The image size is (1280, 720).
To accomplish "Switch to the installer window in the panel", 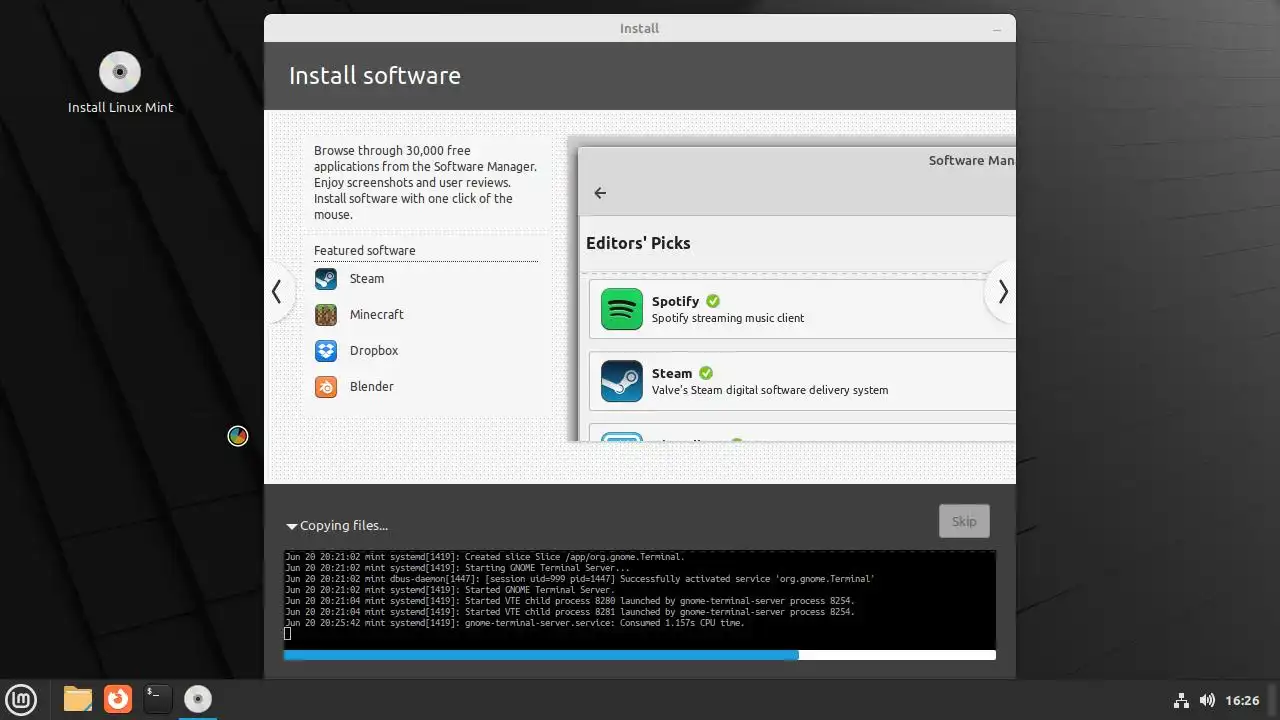I will (x=198, y=699).
